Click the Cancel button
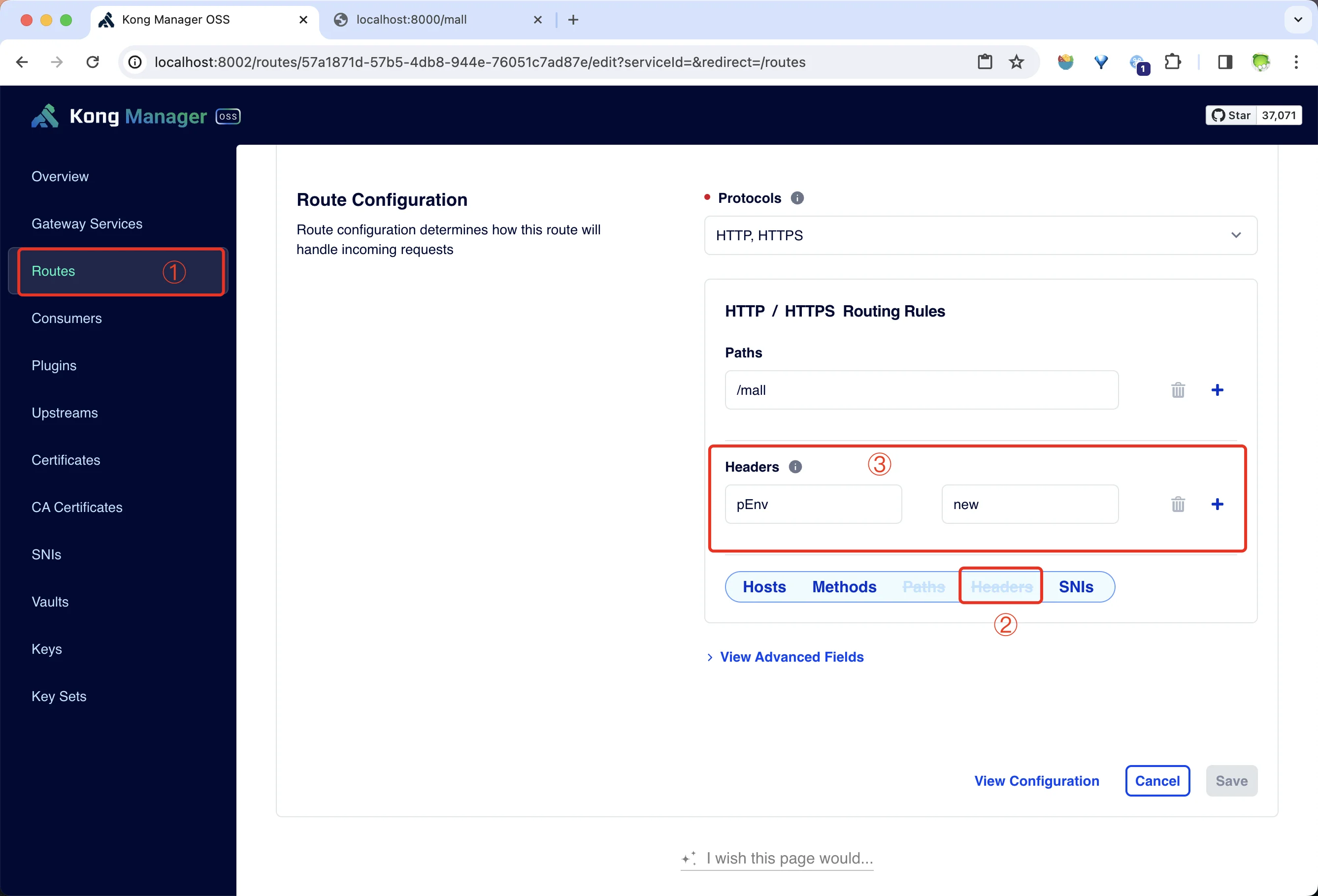This screenshot has width=1318, height=896. [x=1157, y=781]
